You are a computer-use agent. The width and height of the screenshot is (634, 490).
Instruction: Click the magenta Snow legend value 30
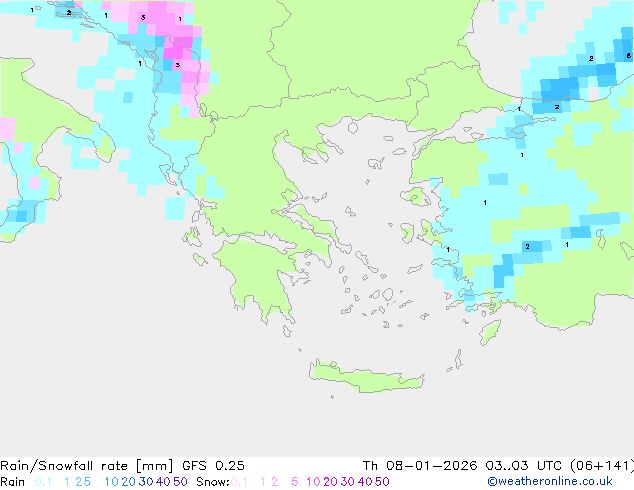tap(348, 482)
